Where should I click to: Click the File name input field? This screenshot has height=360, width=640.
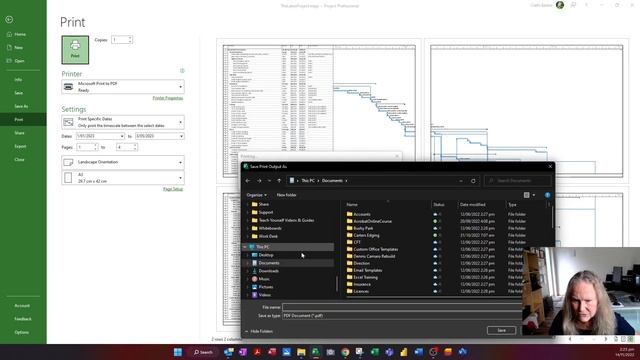point(402,307)
